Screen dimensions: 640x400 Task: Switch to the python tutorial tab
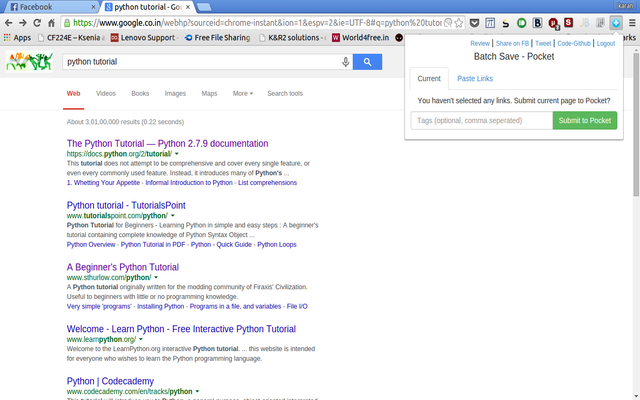click(147, 7)
